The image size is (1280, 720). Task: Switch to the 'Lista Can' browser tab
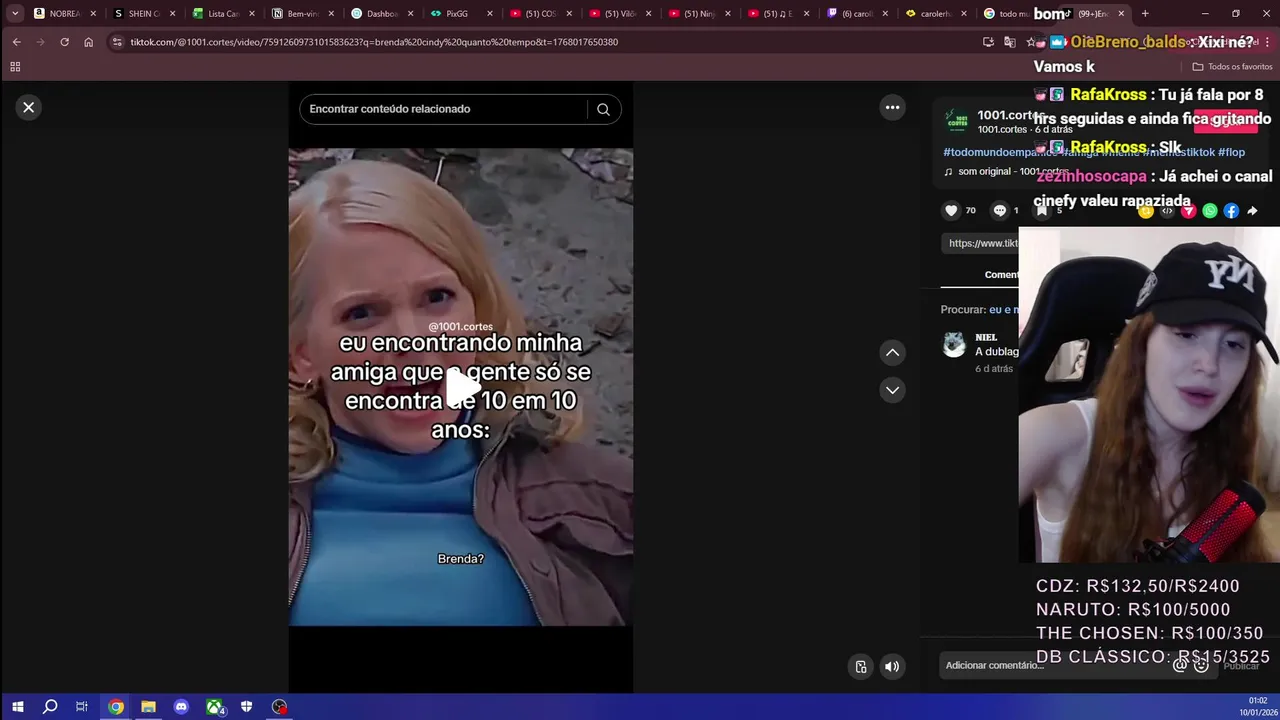tap(224, 14)
